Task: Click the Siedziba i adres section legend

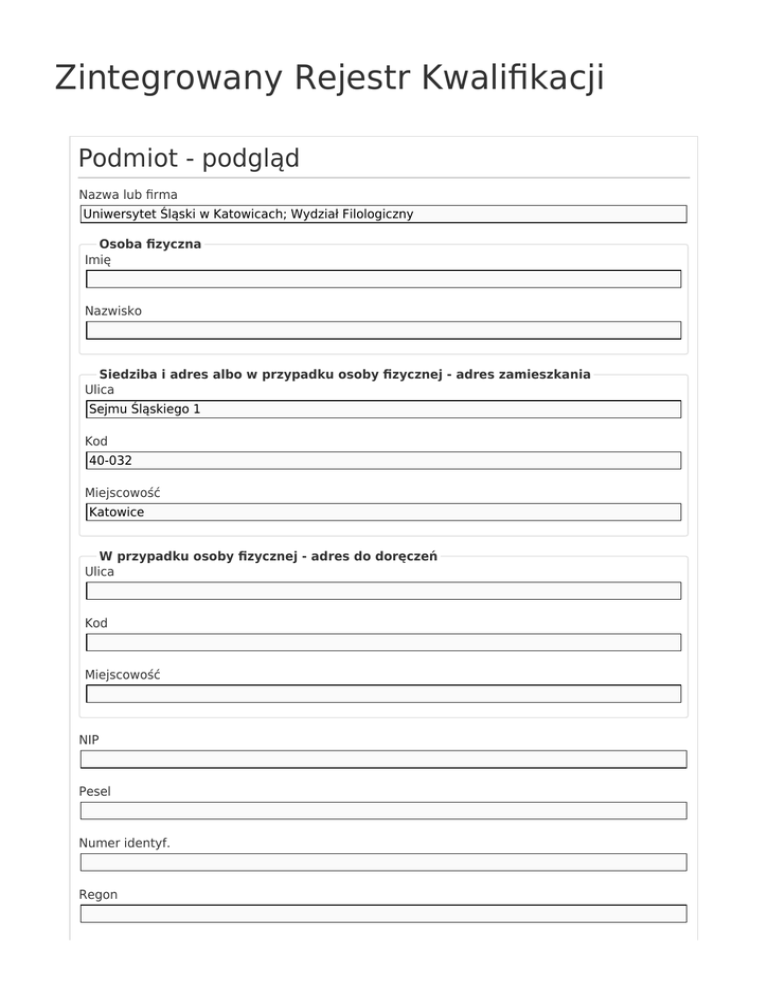Action: tap(344, 374)
